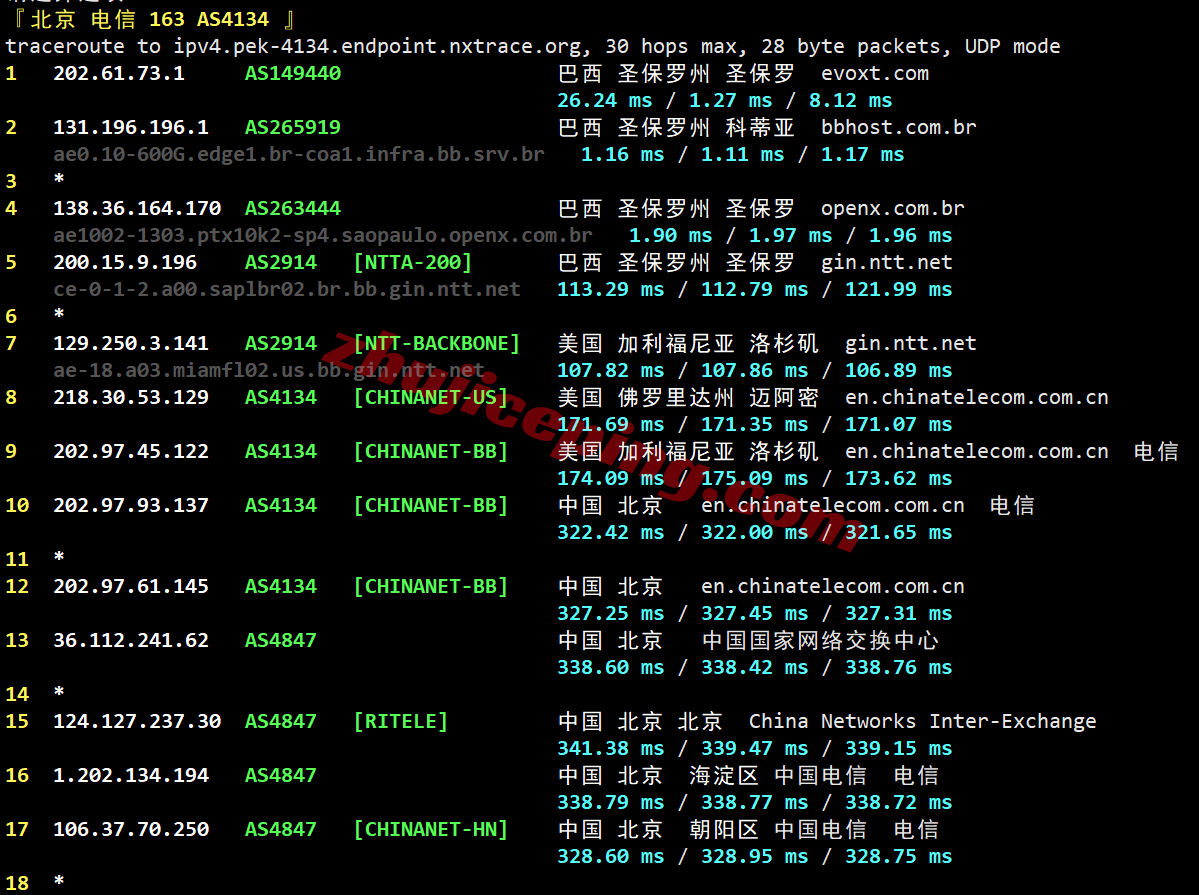
Task: Click IP address 200.15.9.196
Action: (125, 262)
